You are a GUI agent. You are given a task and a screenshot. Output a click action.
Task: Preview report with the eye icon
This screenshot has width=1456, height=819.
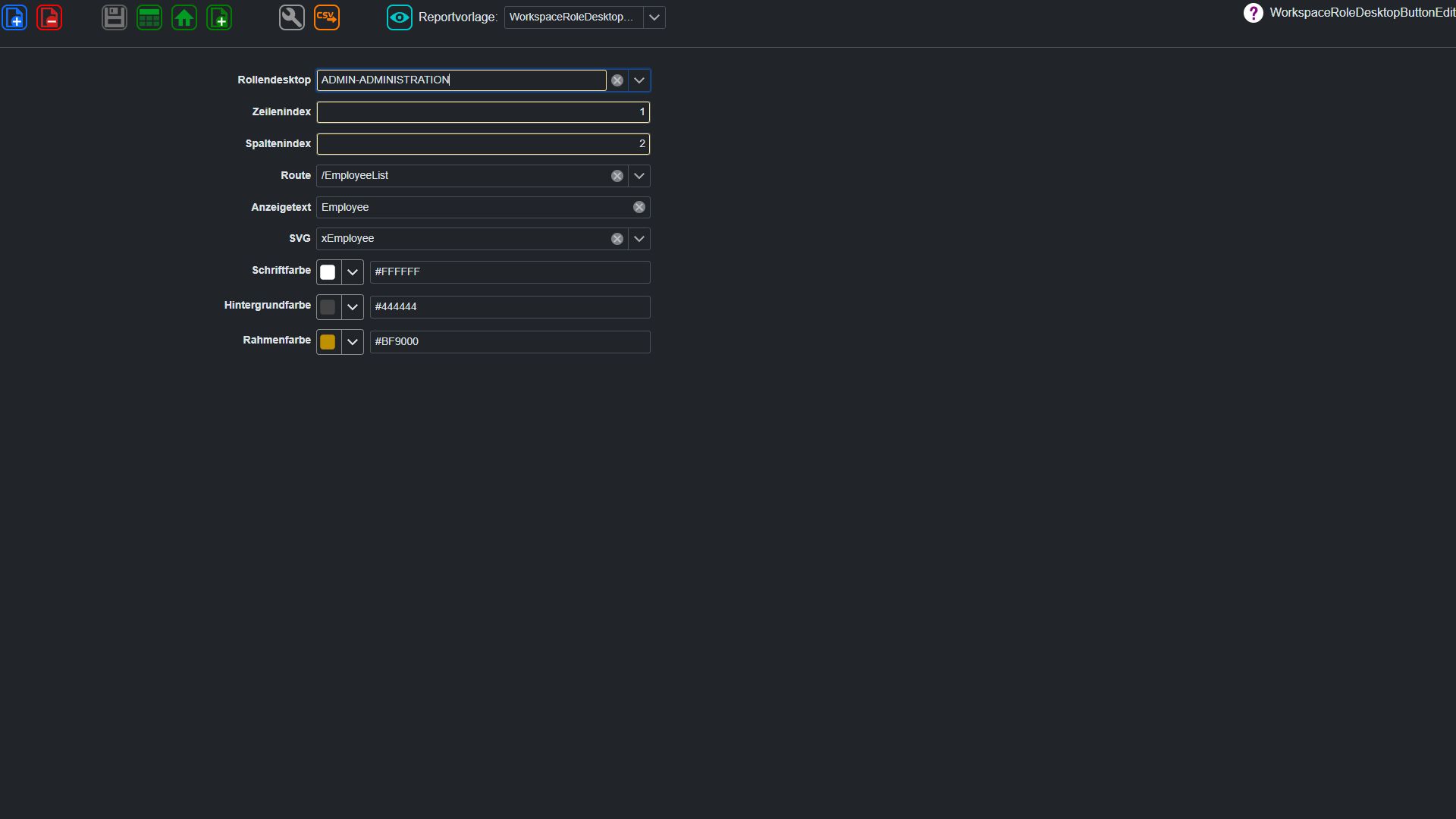point(400,17)
